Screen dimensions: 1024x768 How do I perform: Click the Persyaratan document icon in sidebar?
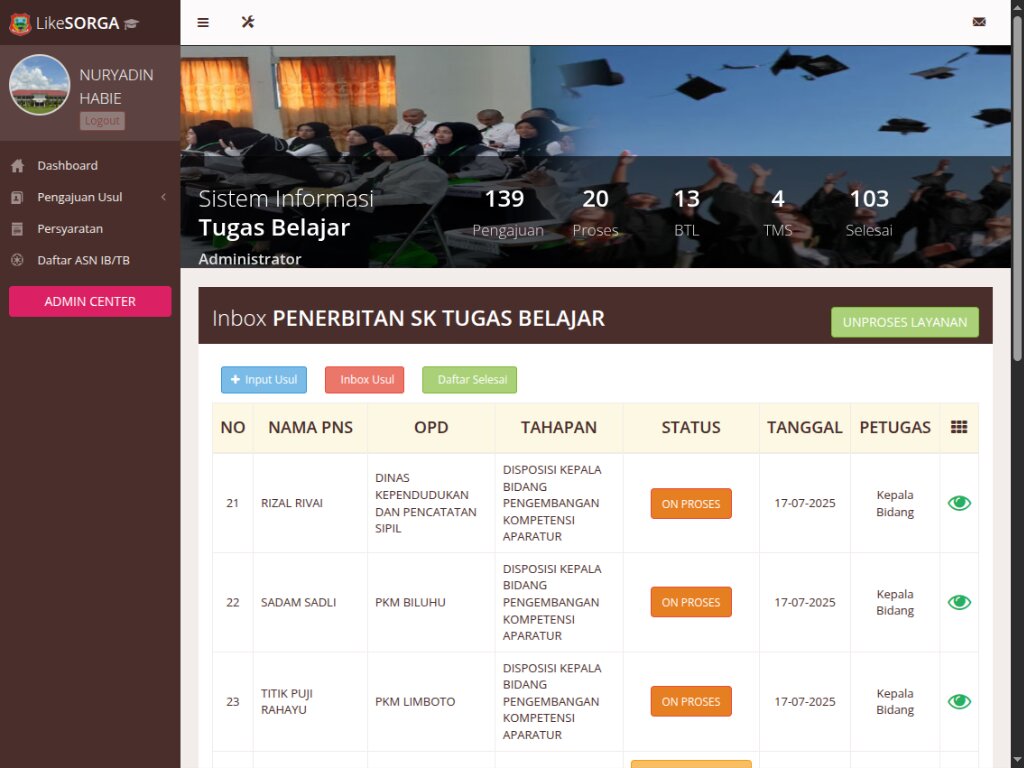point(17,229)
